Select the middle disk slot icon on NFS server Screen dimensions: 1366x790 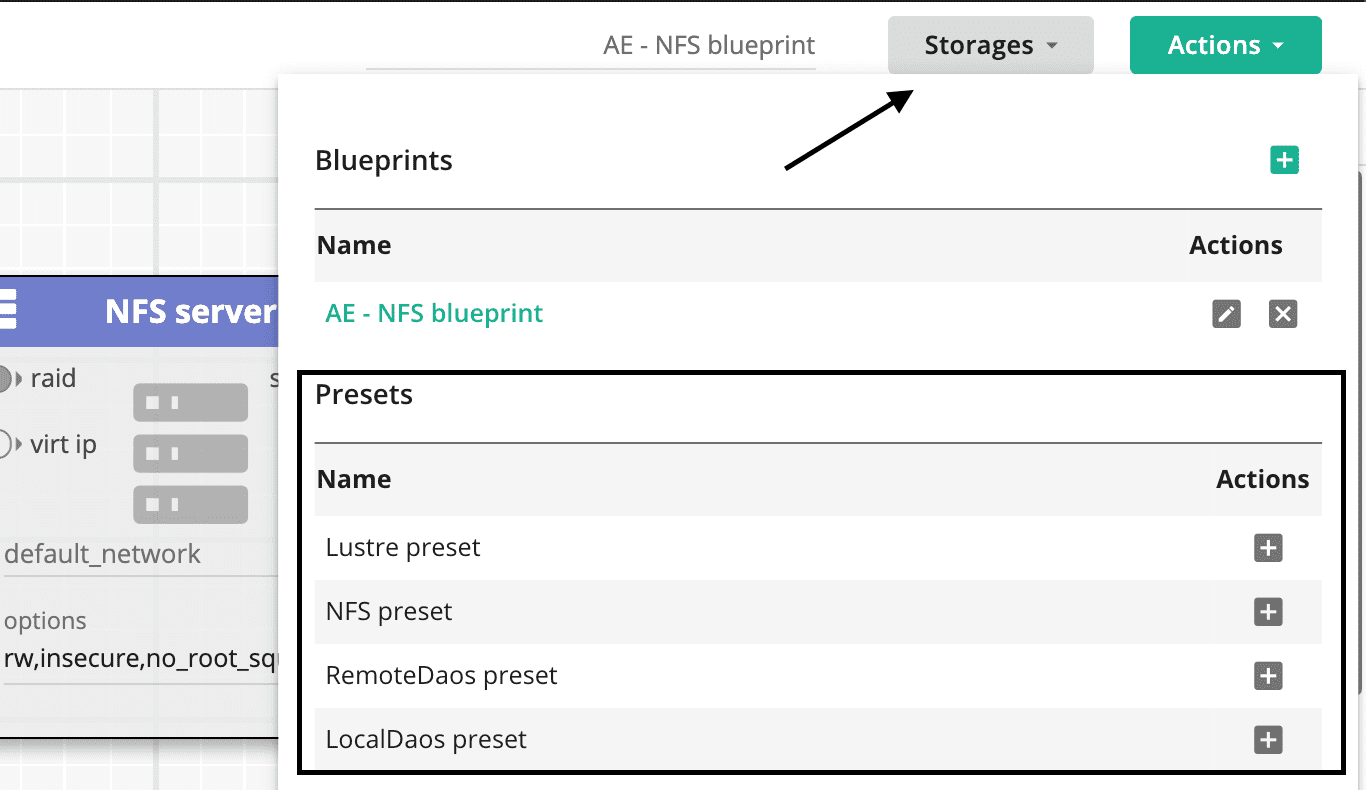[x=190, y=453]
